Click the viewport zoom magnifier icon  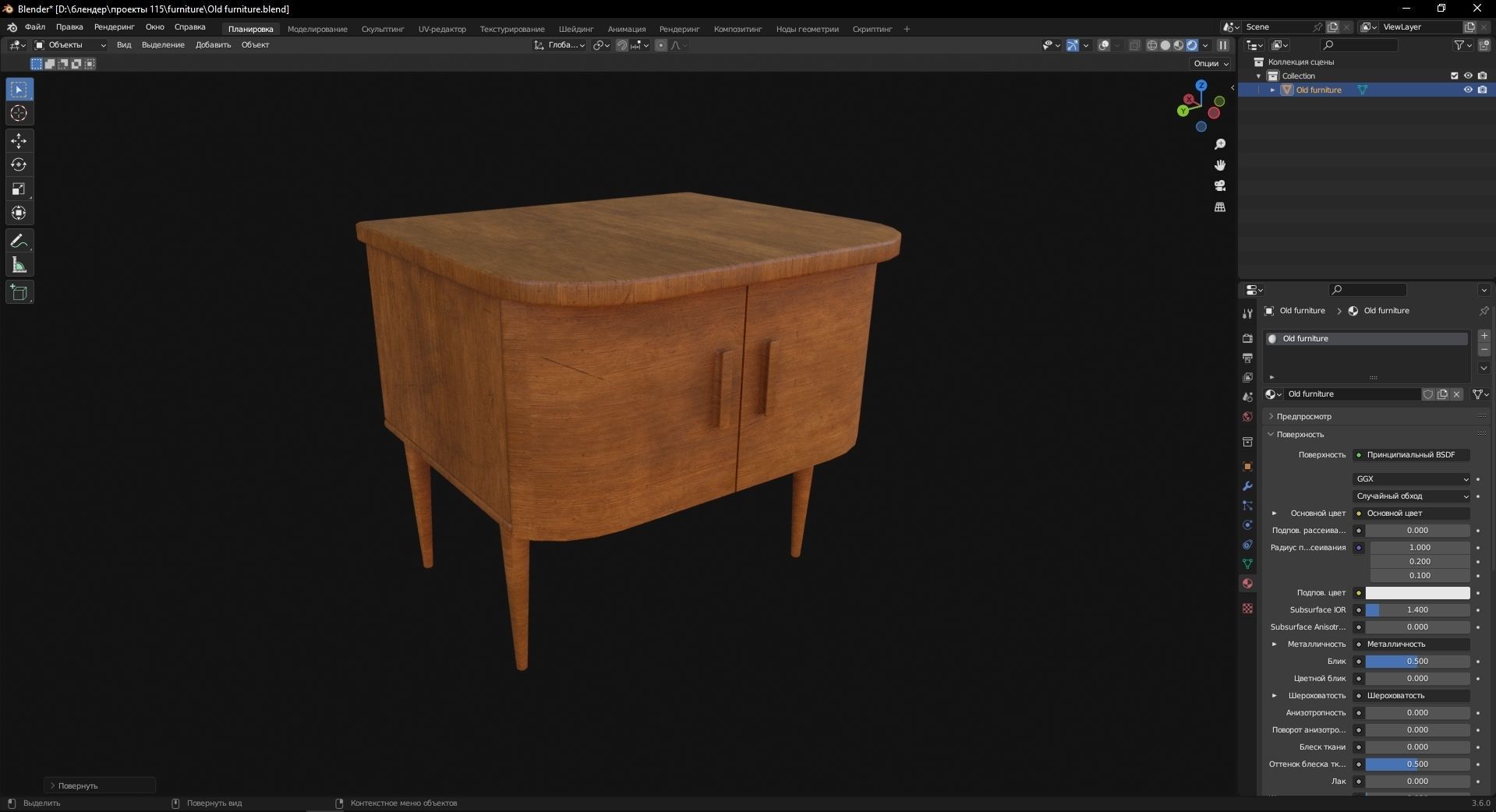pyautogui.click(x=1220, y=144)
